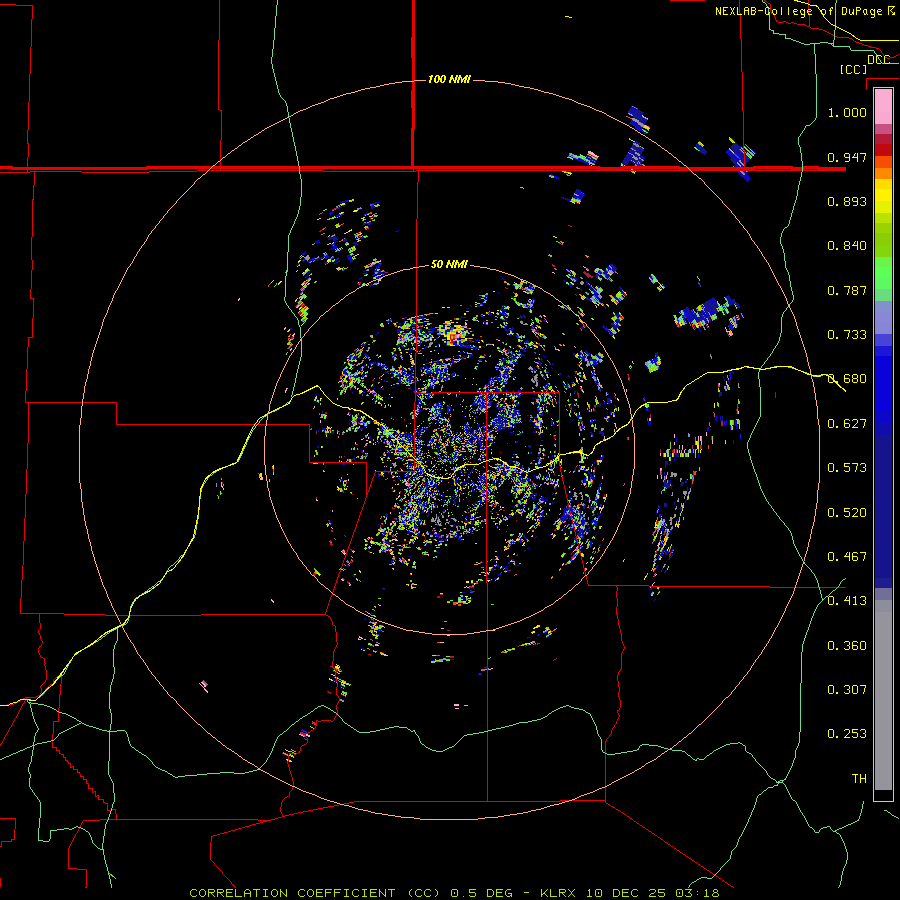Click the 0.253 scale value
This screenshot has height=900, width=900.
tap(847, 734)
